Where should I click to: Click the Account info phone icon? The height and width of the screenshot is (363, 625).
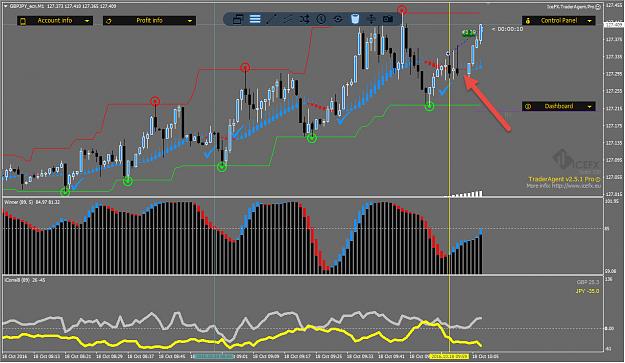[23, 21]
